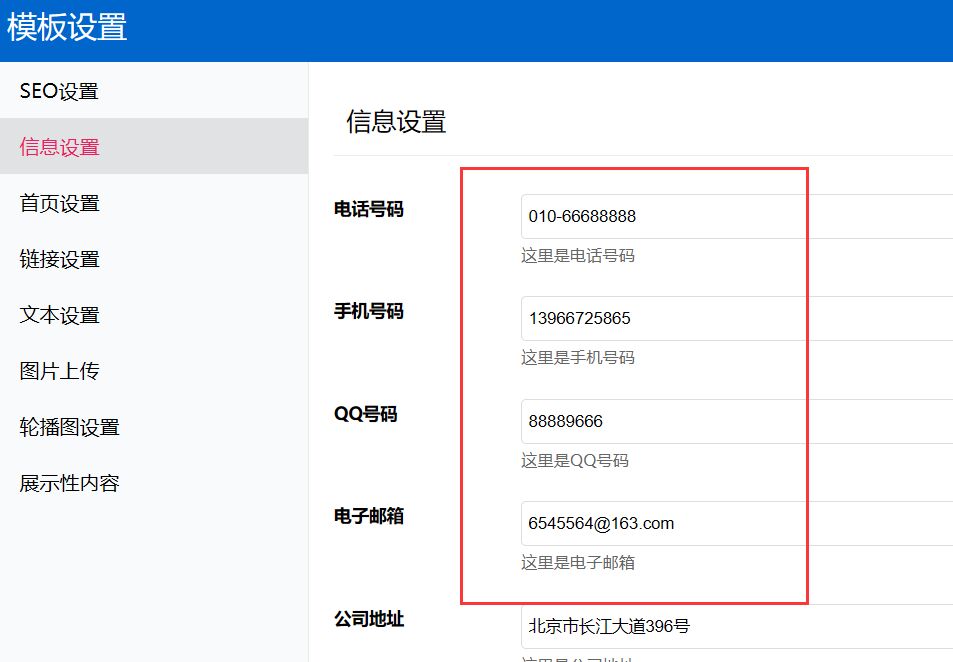Viewport: 953px width, 662px height.
Task: Click the 手机号码 field label
Action: pos(366,310)
